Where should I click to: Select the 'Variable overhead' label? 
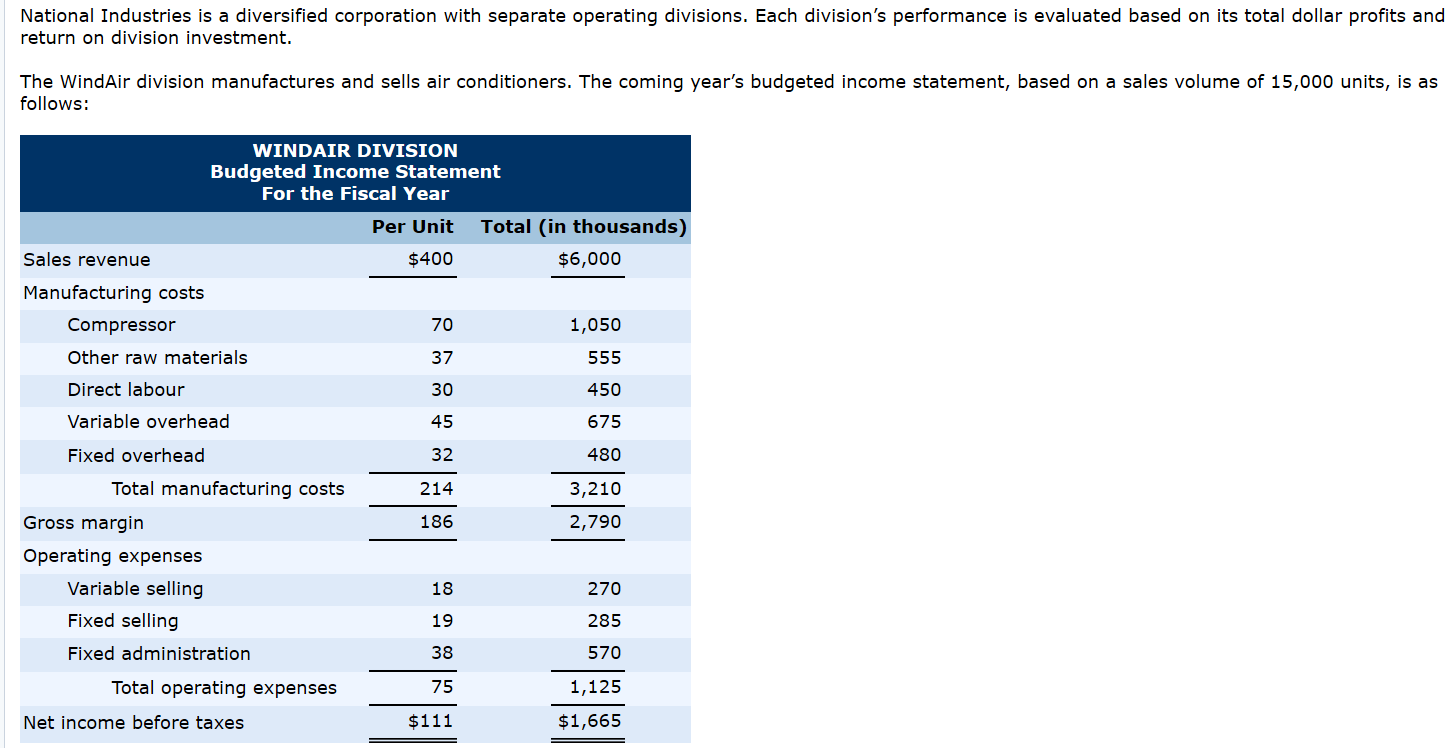tap(148, 422)
